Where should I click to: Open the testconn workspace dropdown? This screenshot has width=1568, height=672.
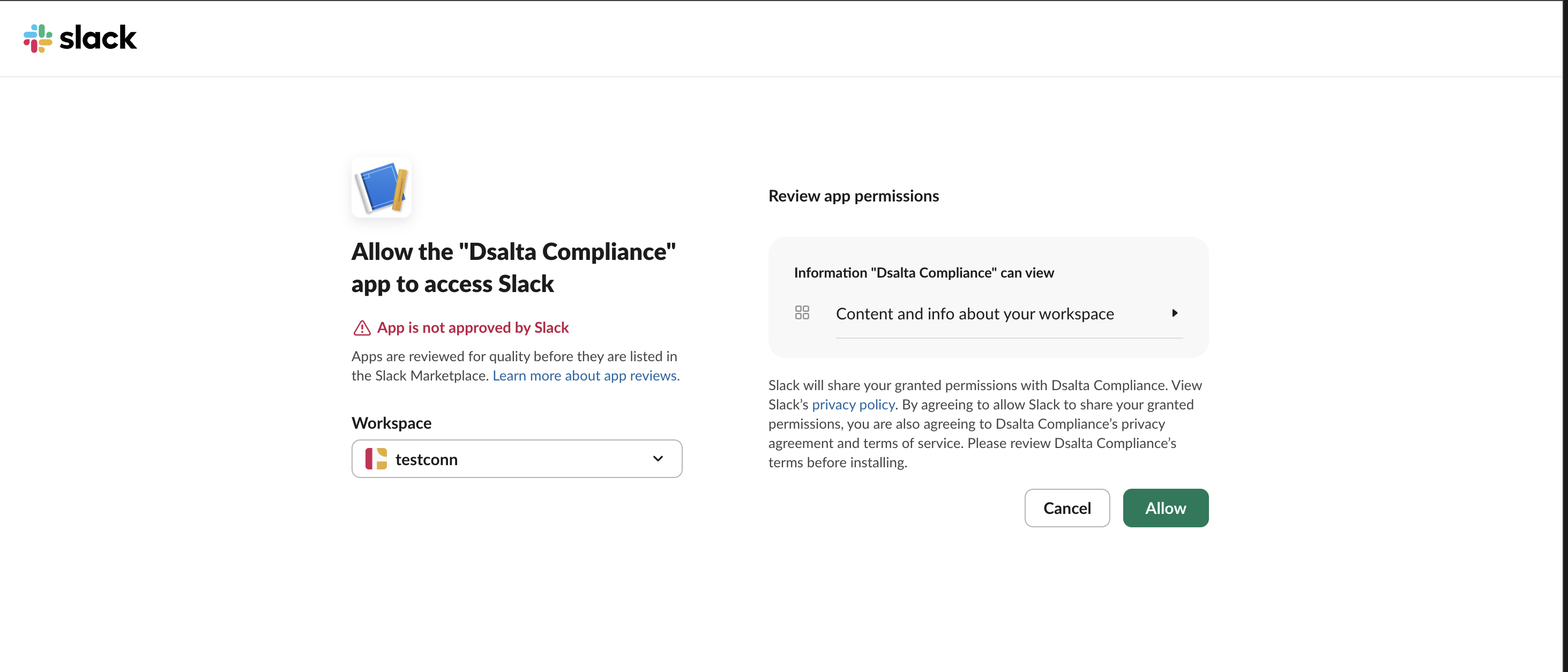[517, 459]
